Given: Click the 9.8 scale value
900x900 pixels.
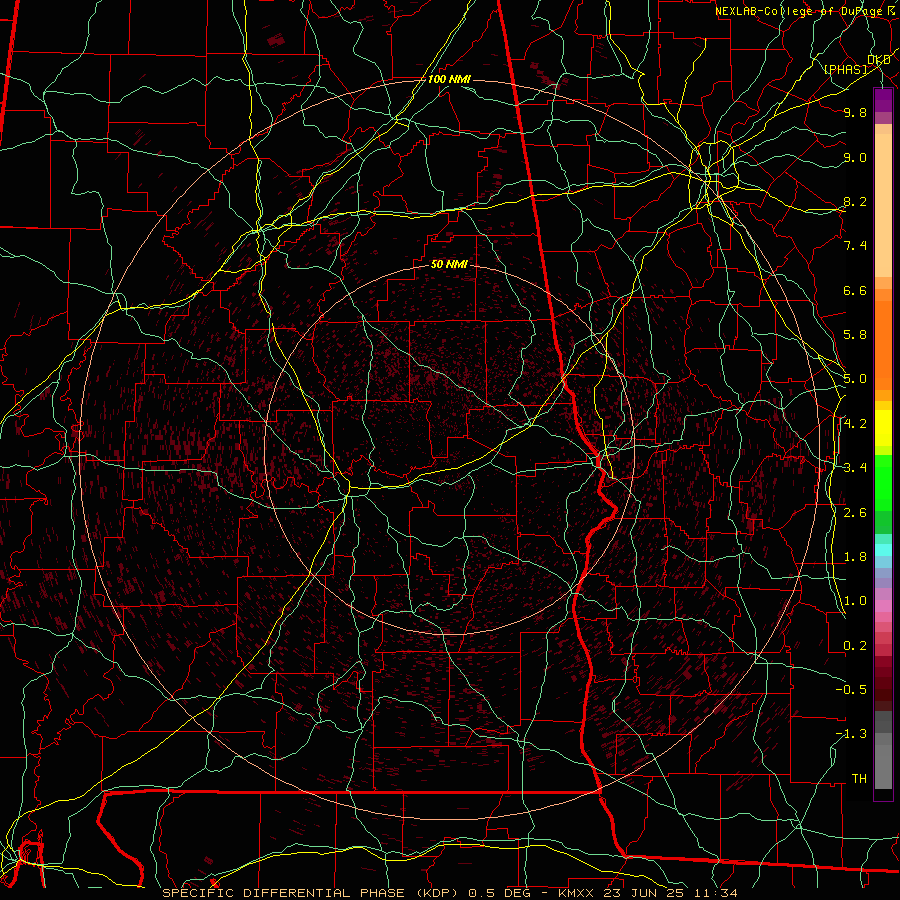Looking at the screenshot, I should (855, 112).
